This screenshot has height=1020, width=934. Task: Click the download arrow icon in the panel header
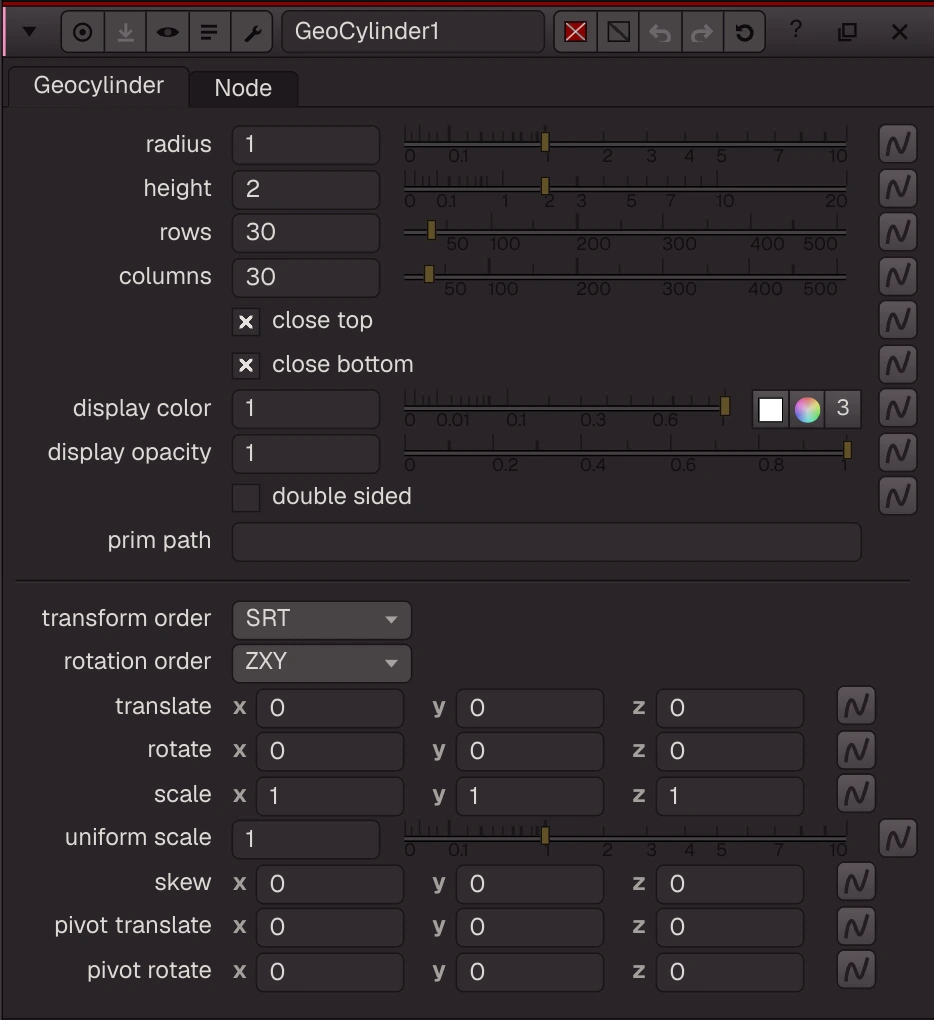click(x=126, y=32)
